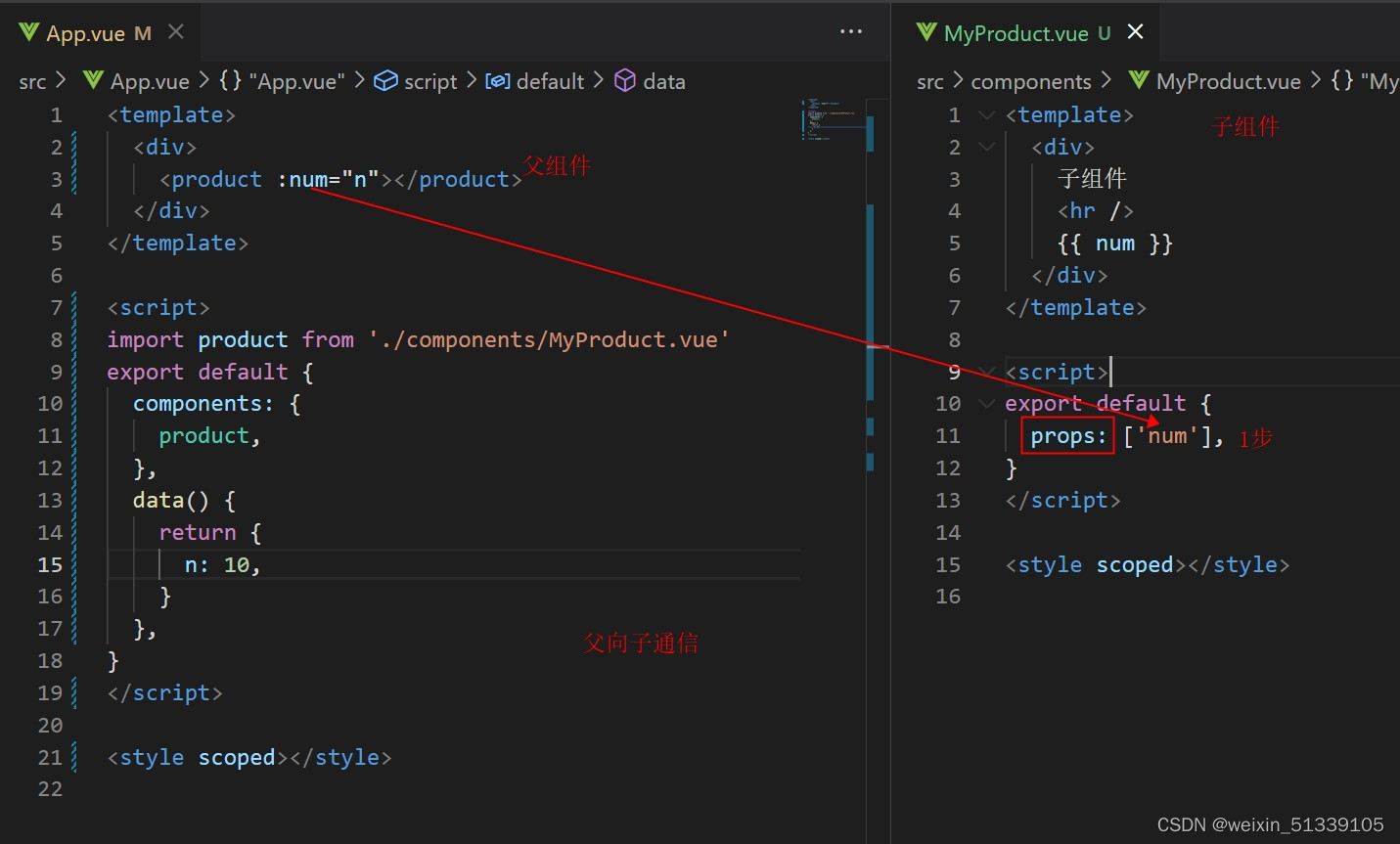Collapse the div fold arrow on line 2
Screen dimensions: 1400x844
point(986,148)
